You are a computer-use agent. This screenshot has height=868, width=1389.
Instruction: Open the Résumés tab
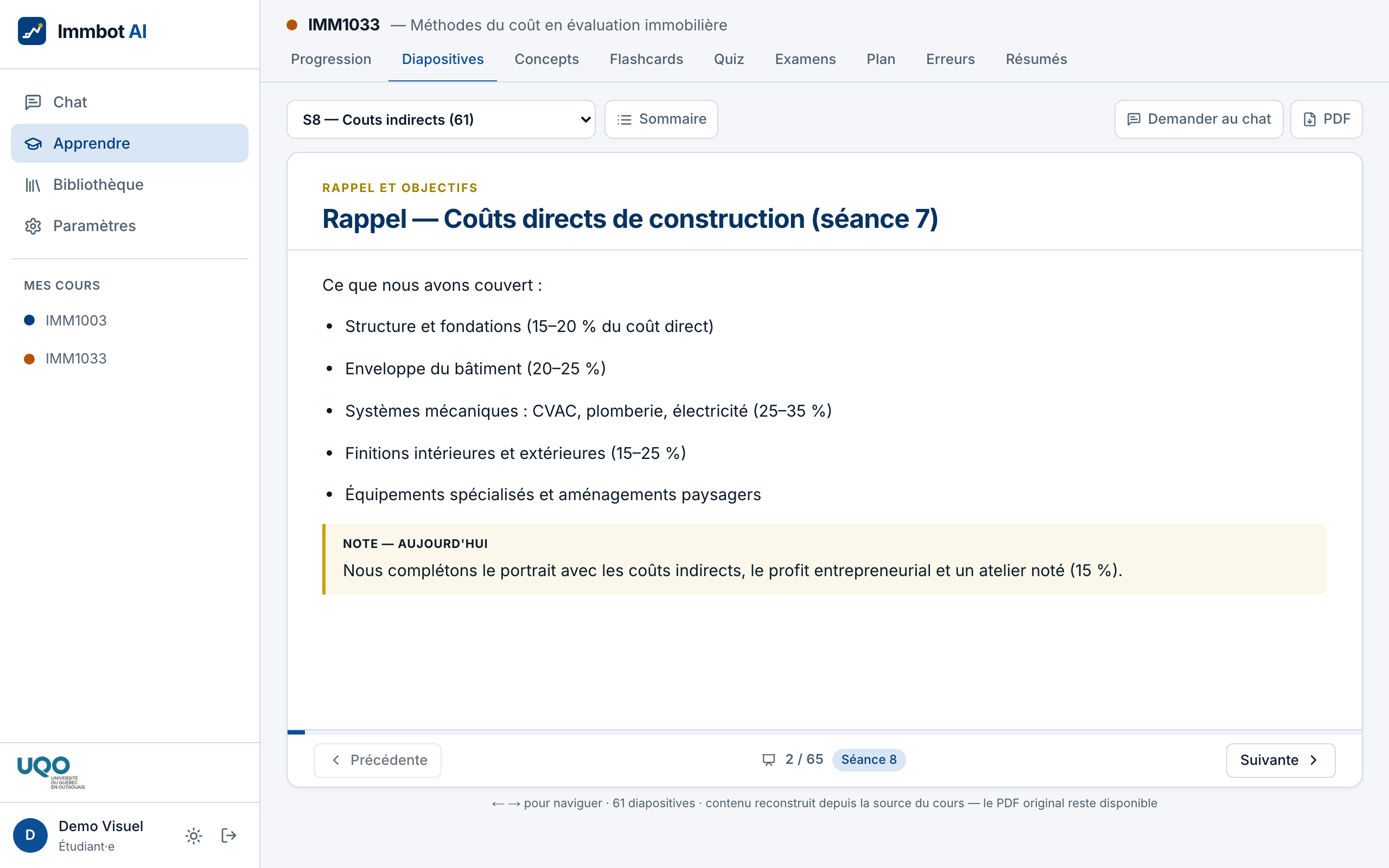coord(1036,59)
